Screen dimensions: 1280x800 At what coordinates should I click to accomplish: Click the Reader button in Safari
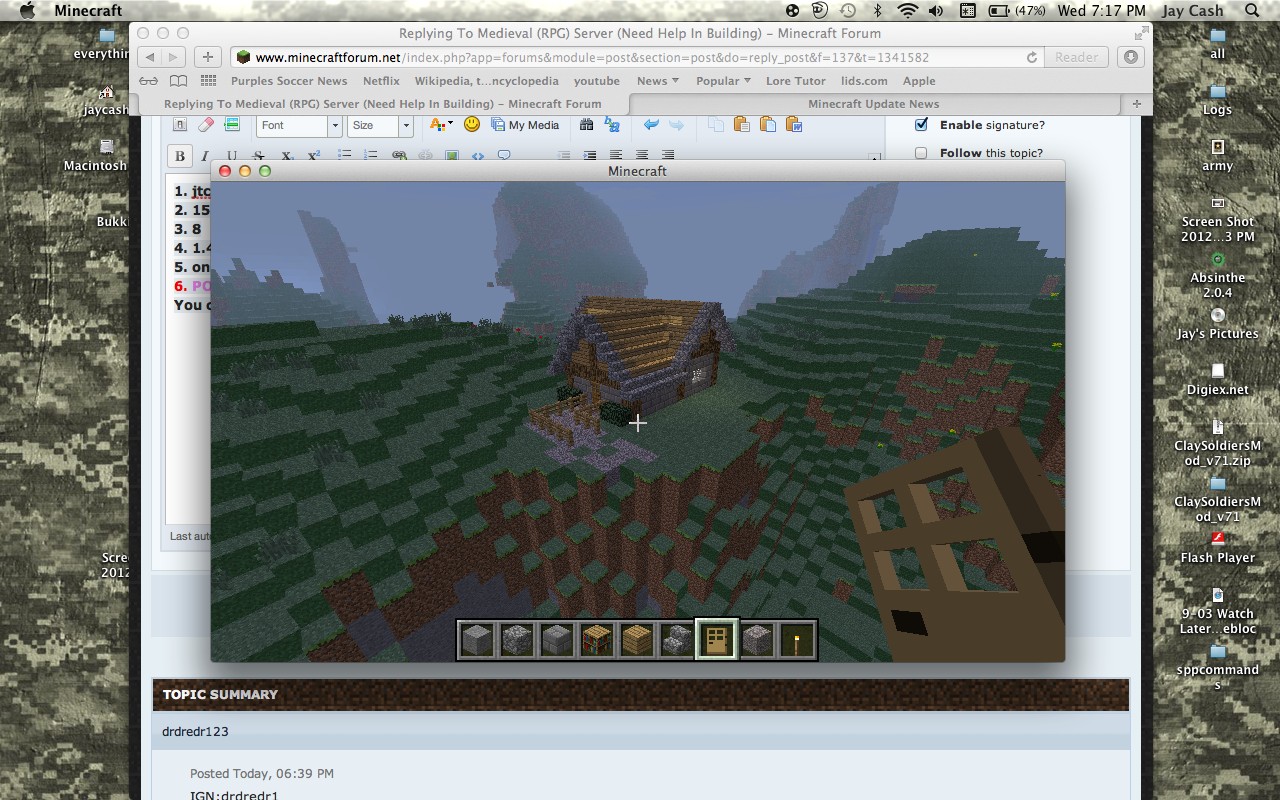point(1075,57)
